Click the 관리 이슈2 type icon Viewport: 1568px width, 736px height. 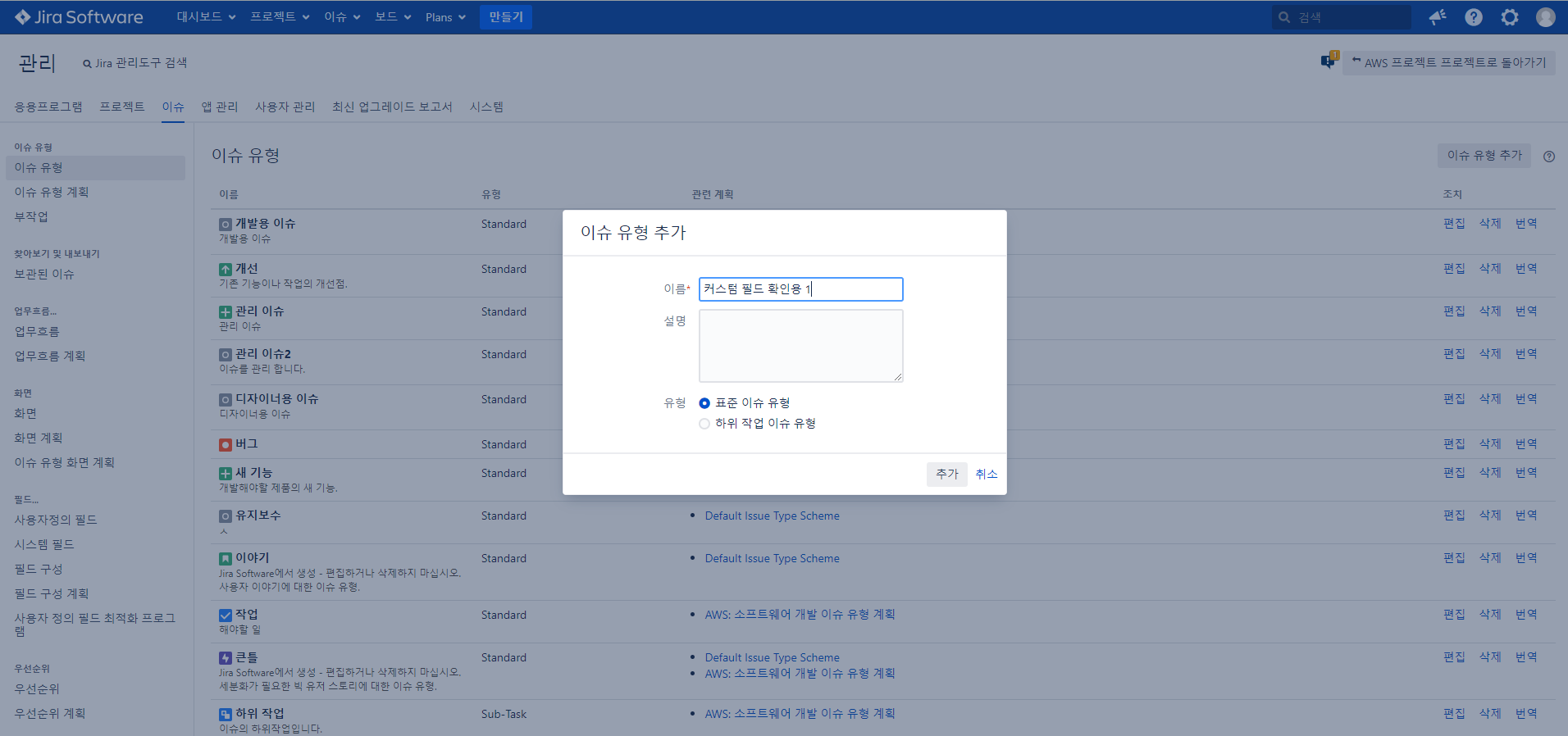[226, 355]
